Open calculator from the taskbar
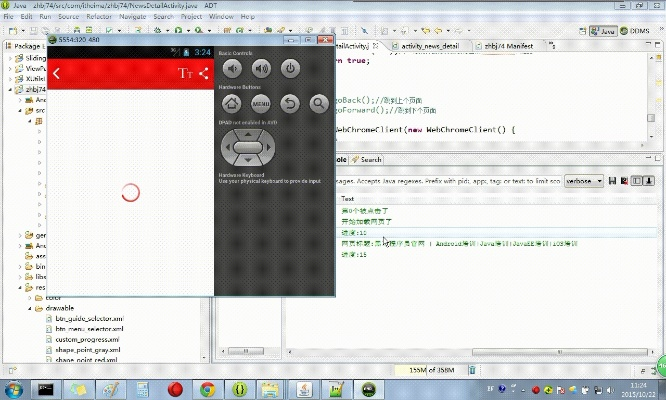This screenshot has height=400, width=666. [143, 389]
